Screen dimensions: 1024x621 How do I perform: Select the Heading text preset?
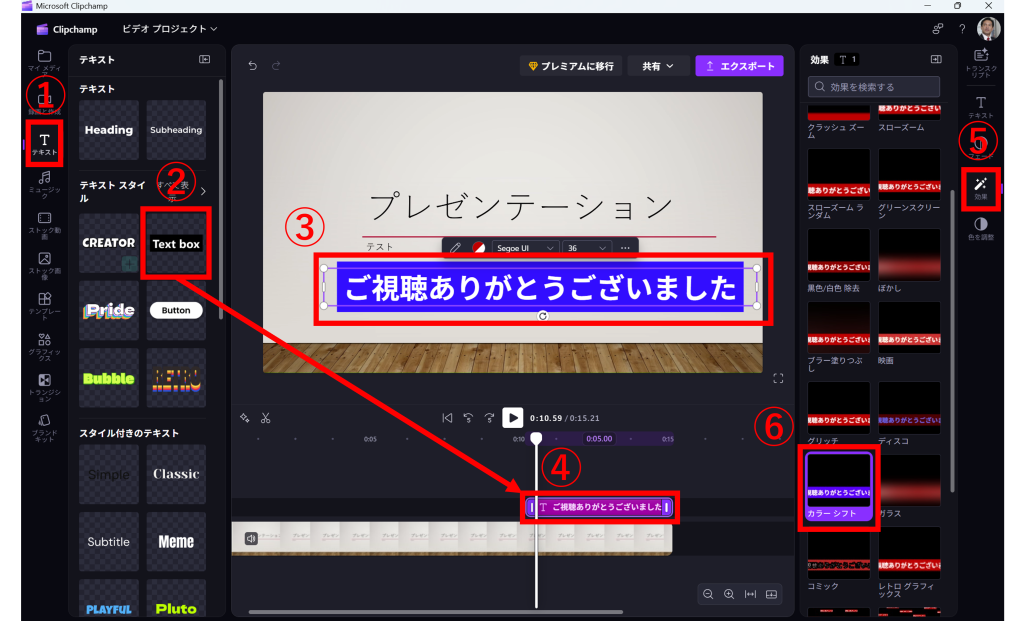pos(108,130)
